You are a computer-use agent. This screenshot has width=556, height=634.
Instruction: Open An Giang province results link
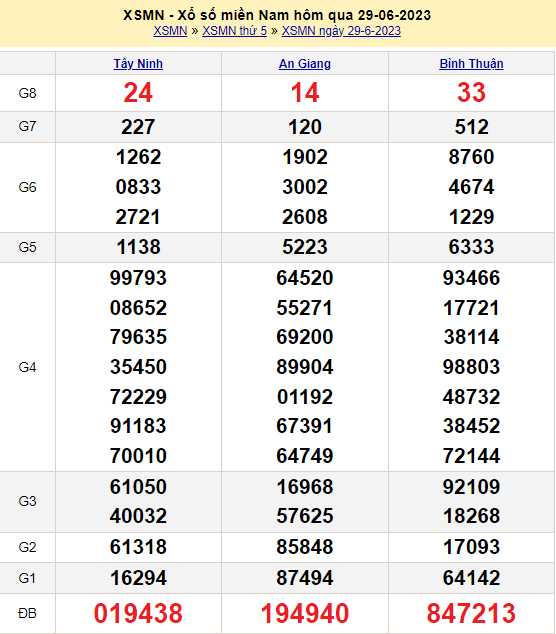(x=304, y=63)
